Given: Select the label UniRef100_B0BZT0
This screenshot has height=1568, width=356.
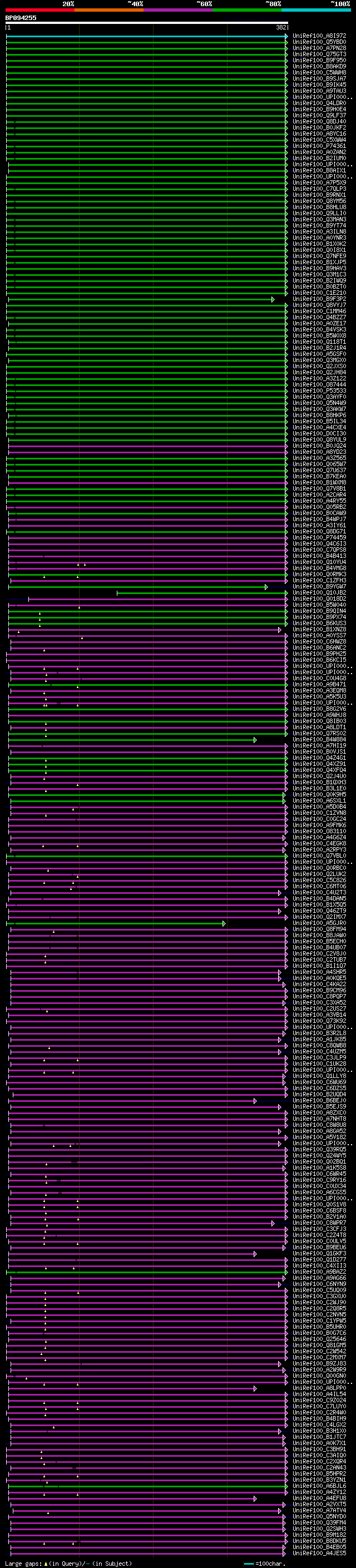Looking at the screenshot, I should 319,286.
